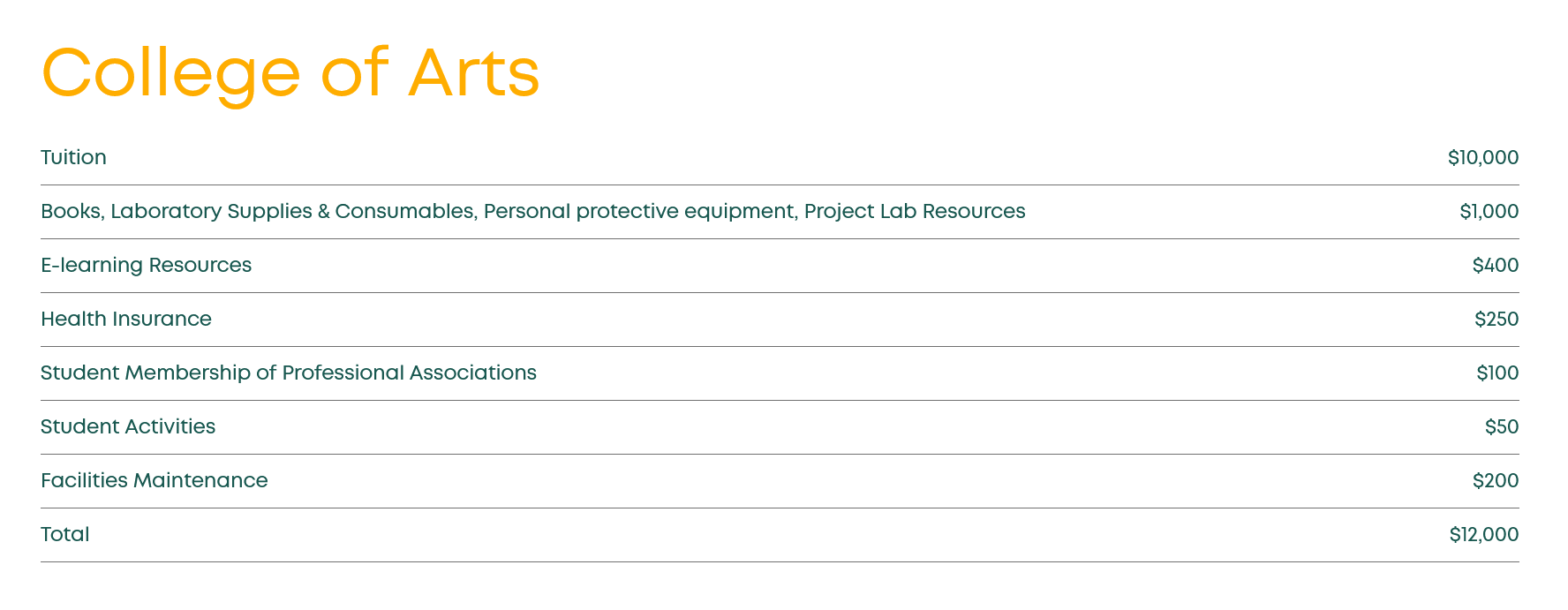Select the $200 facilities amount
The image size is (1568, 610).
point(1495,481)
